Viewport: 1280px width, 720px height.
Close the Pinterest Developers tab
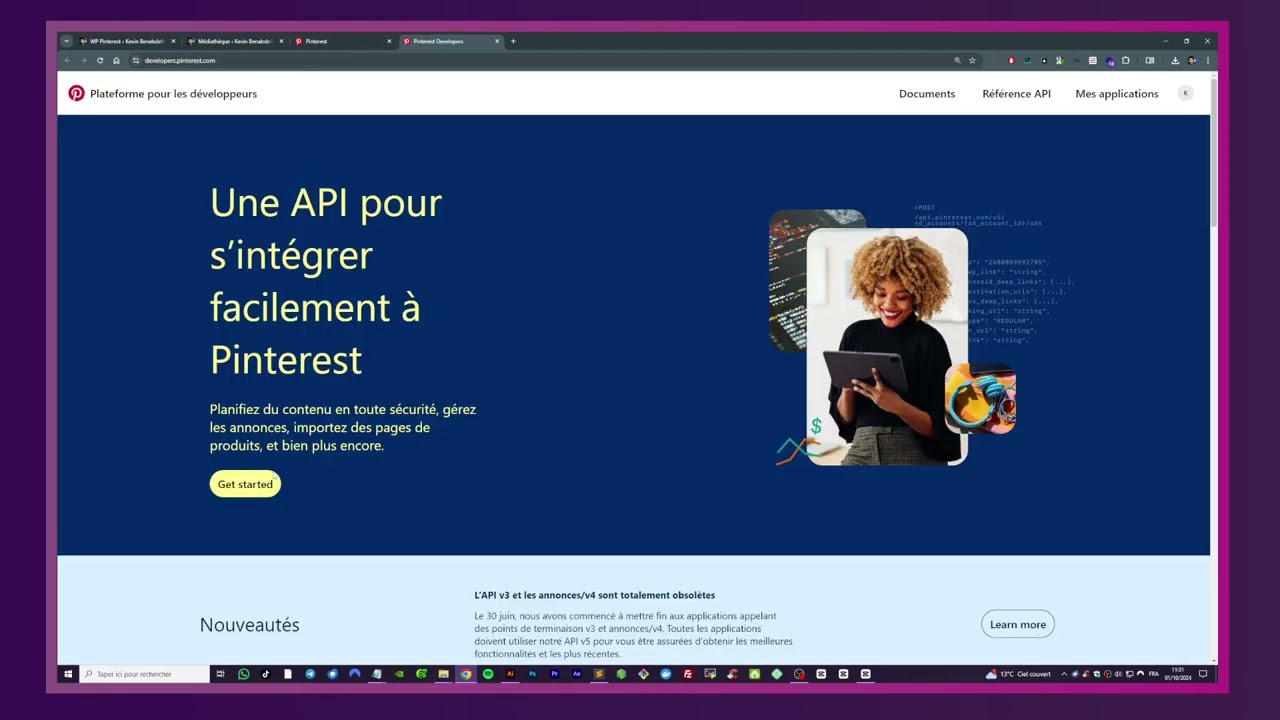click(496, 41)
